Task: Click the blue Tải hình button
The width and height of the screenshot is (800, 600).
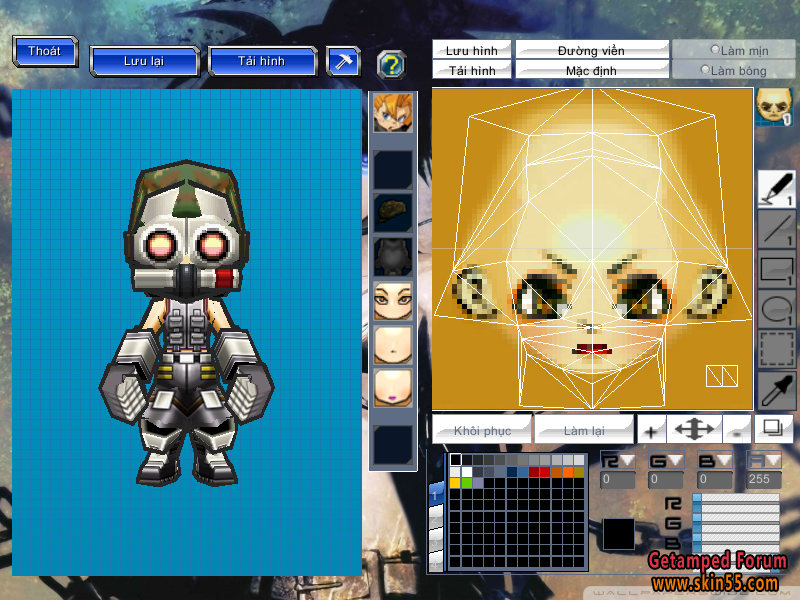Action: coord(262,62)
